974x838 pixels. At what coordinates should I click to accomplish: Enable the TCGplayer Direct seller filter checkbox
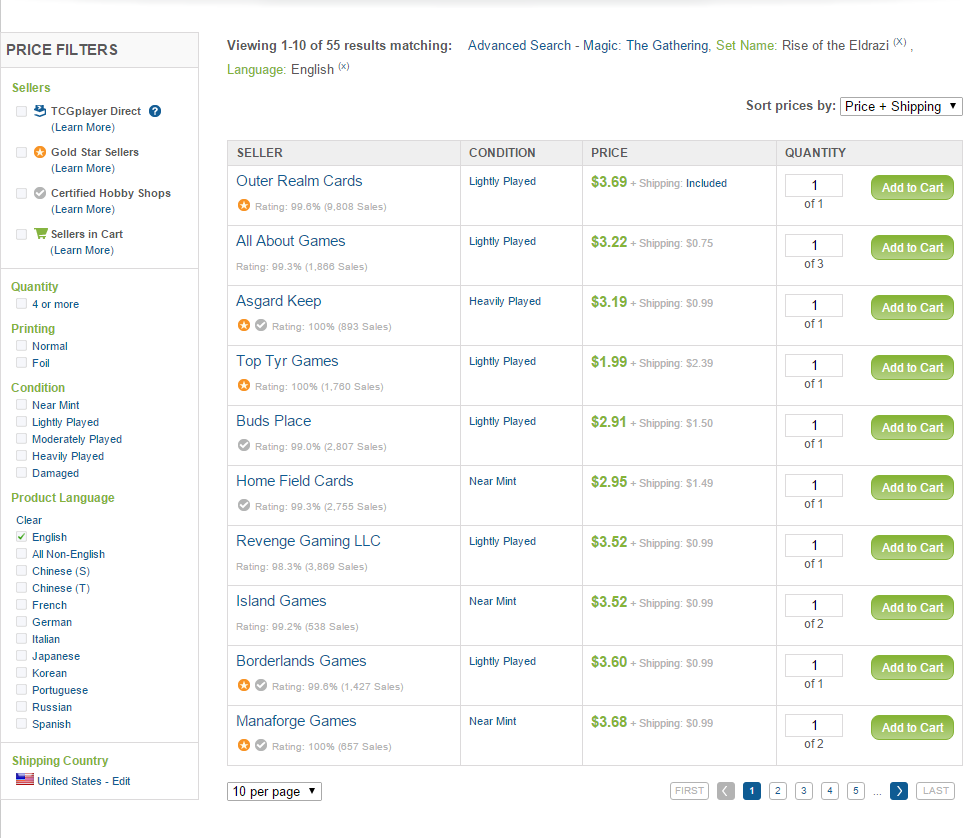point(22,111)
